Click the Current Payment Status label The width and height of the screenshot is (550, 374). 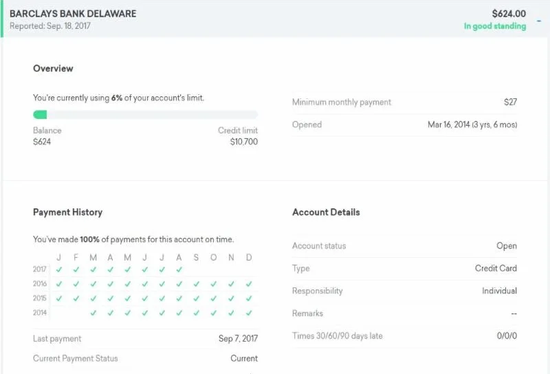click(x=75, y=358)
